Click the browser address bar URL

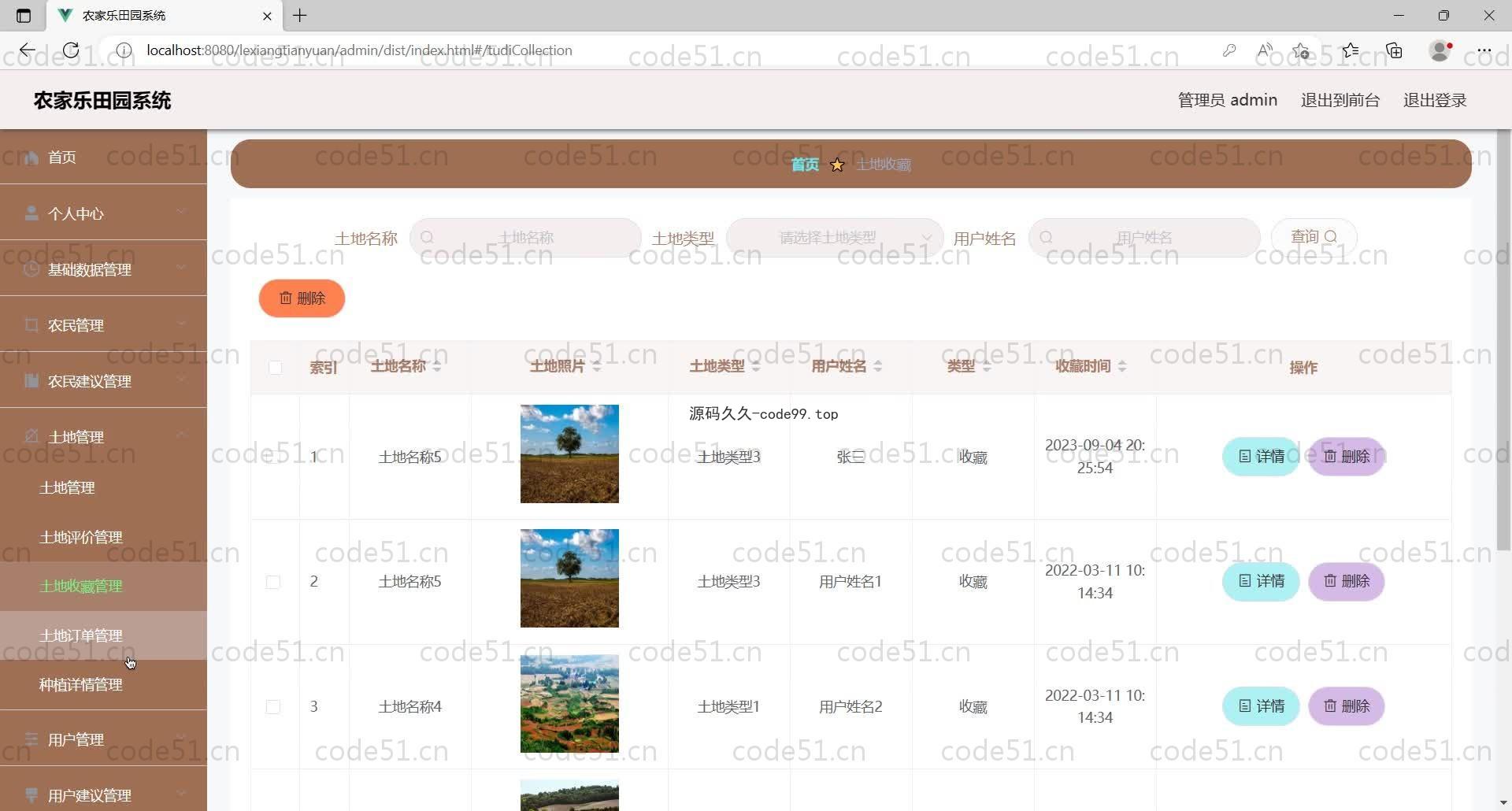coord(359,50)
